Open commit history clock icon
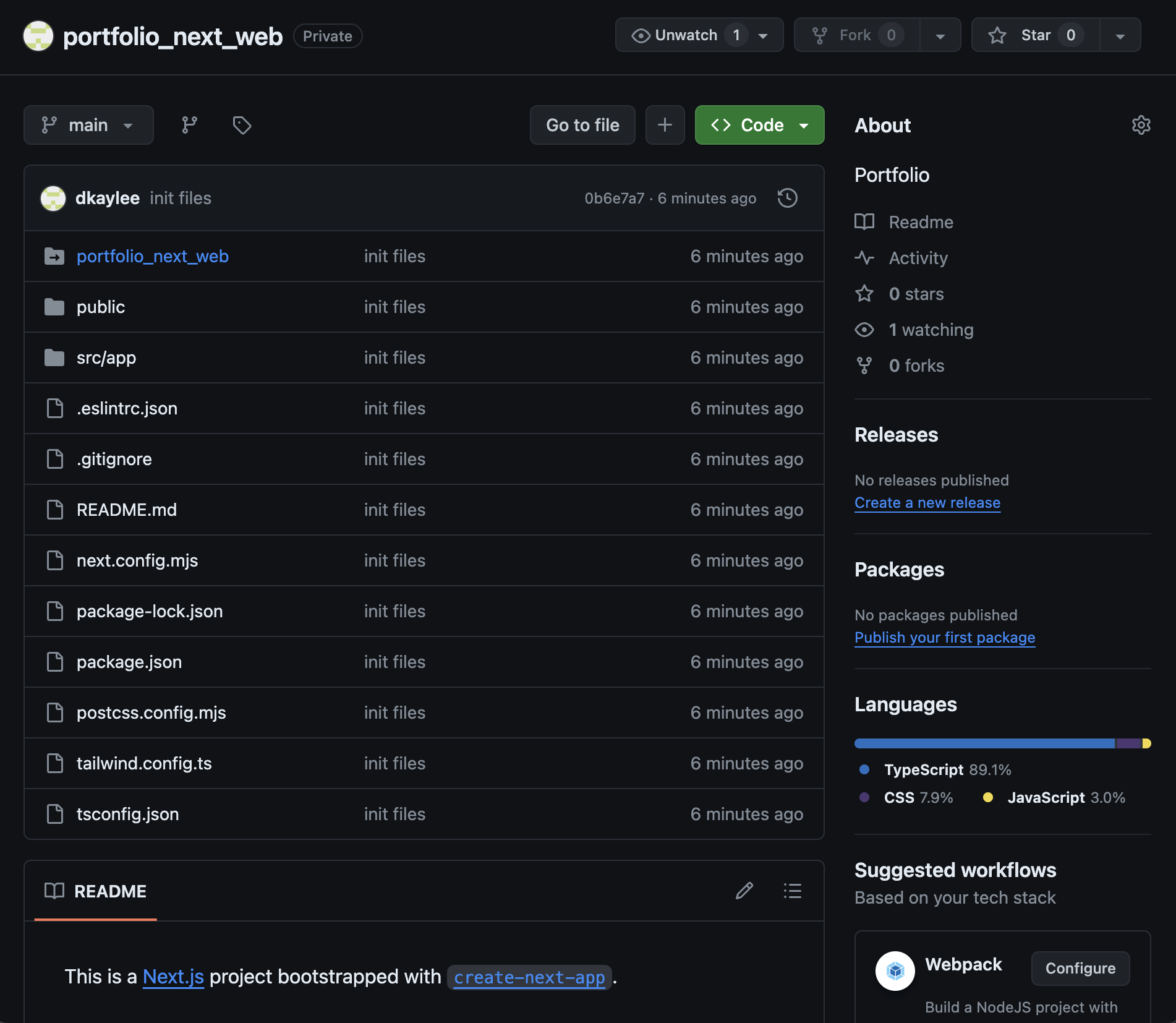1176x1023 pixels. pyautogui.click(x=787, y=198)
